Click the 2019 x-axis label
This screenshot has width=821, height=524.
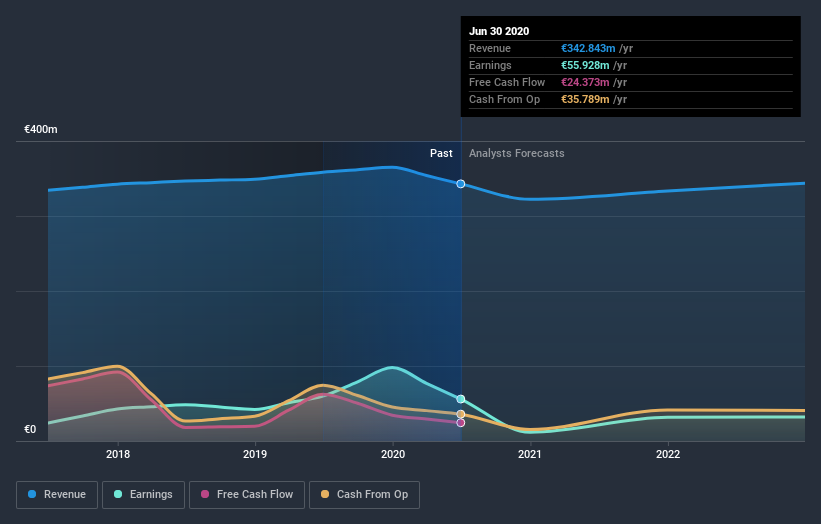tap(255, 454)
